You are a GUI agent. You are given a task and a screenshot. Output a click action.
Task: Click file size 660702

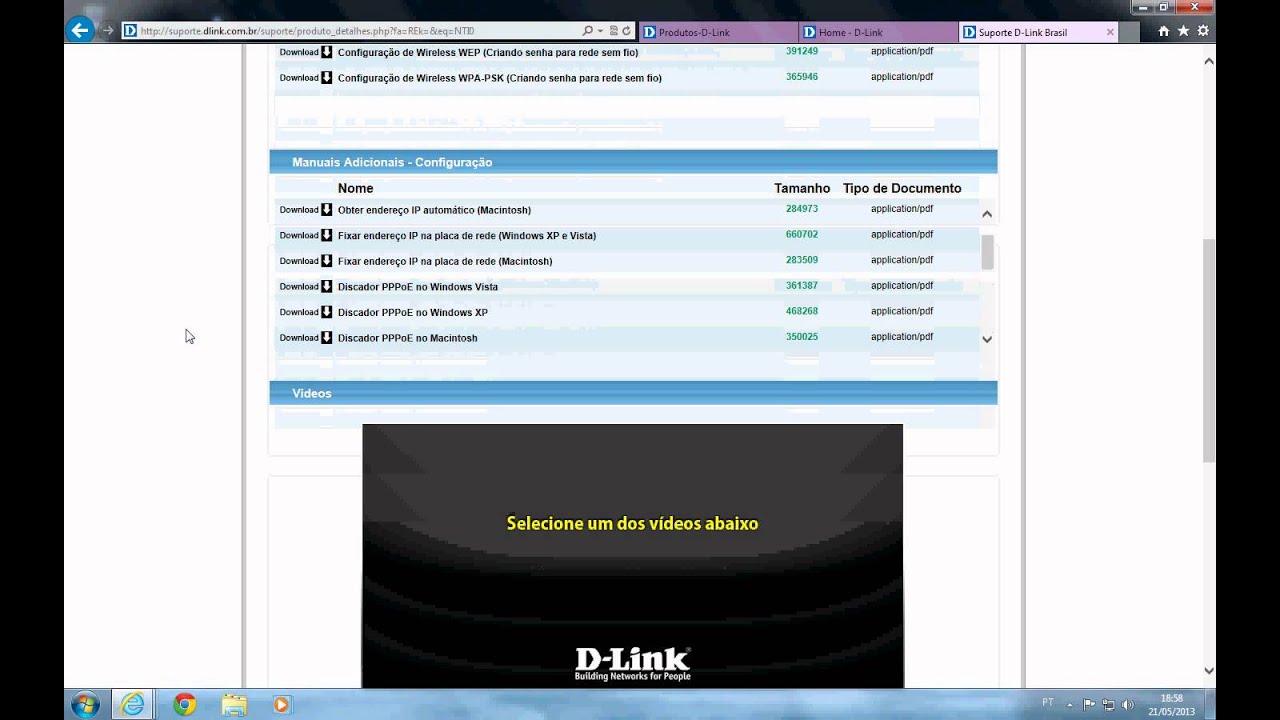802,234
